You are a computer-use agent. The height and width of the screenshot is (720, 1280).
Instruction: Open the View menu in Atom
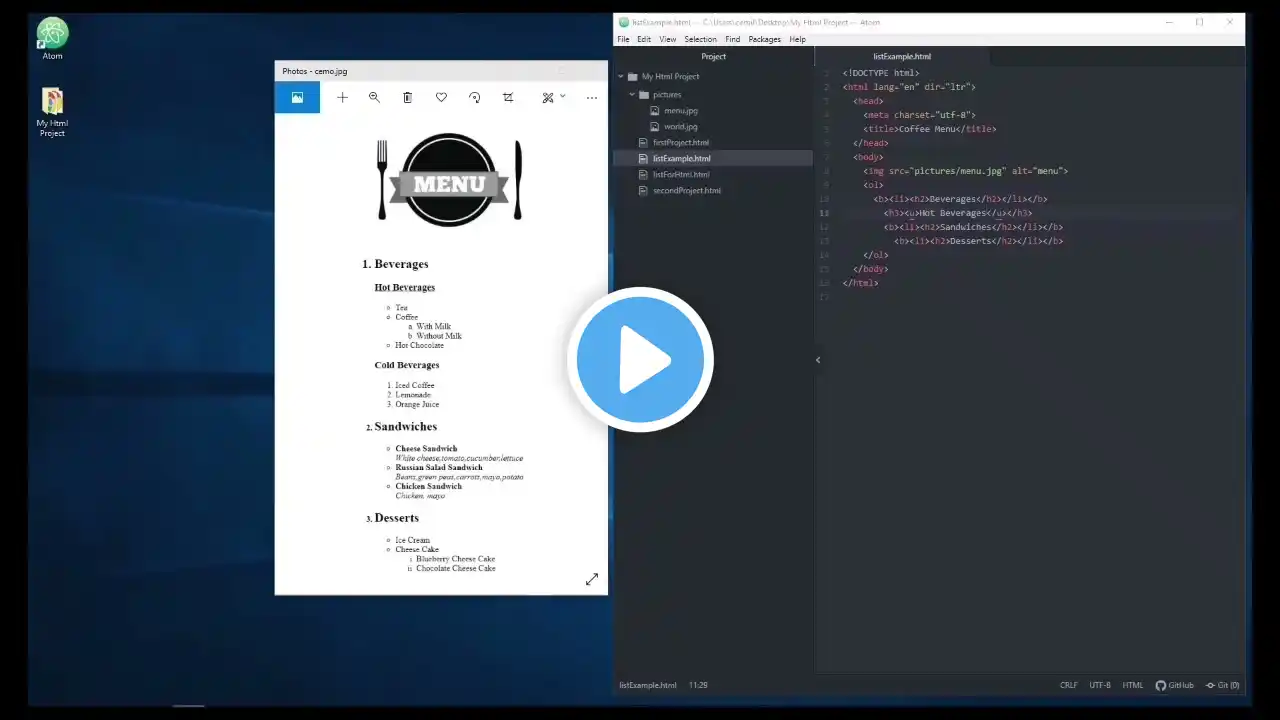667,39
